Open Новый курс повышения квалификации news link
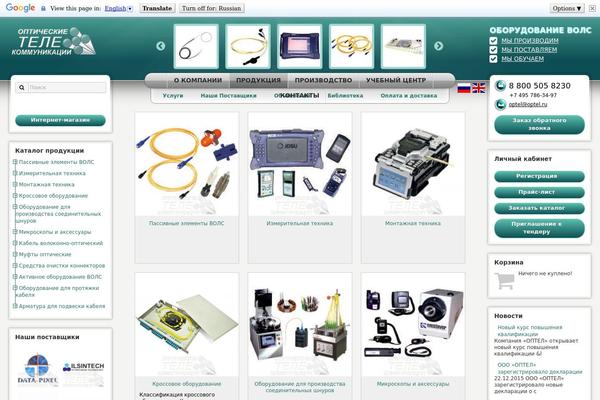 [x=530, y=331]
